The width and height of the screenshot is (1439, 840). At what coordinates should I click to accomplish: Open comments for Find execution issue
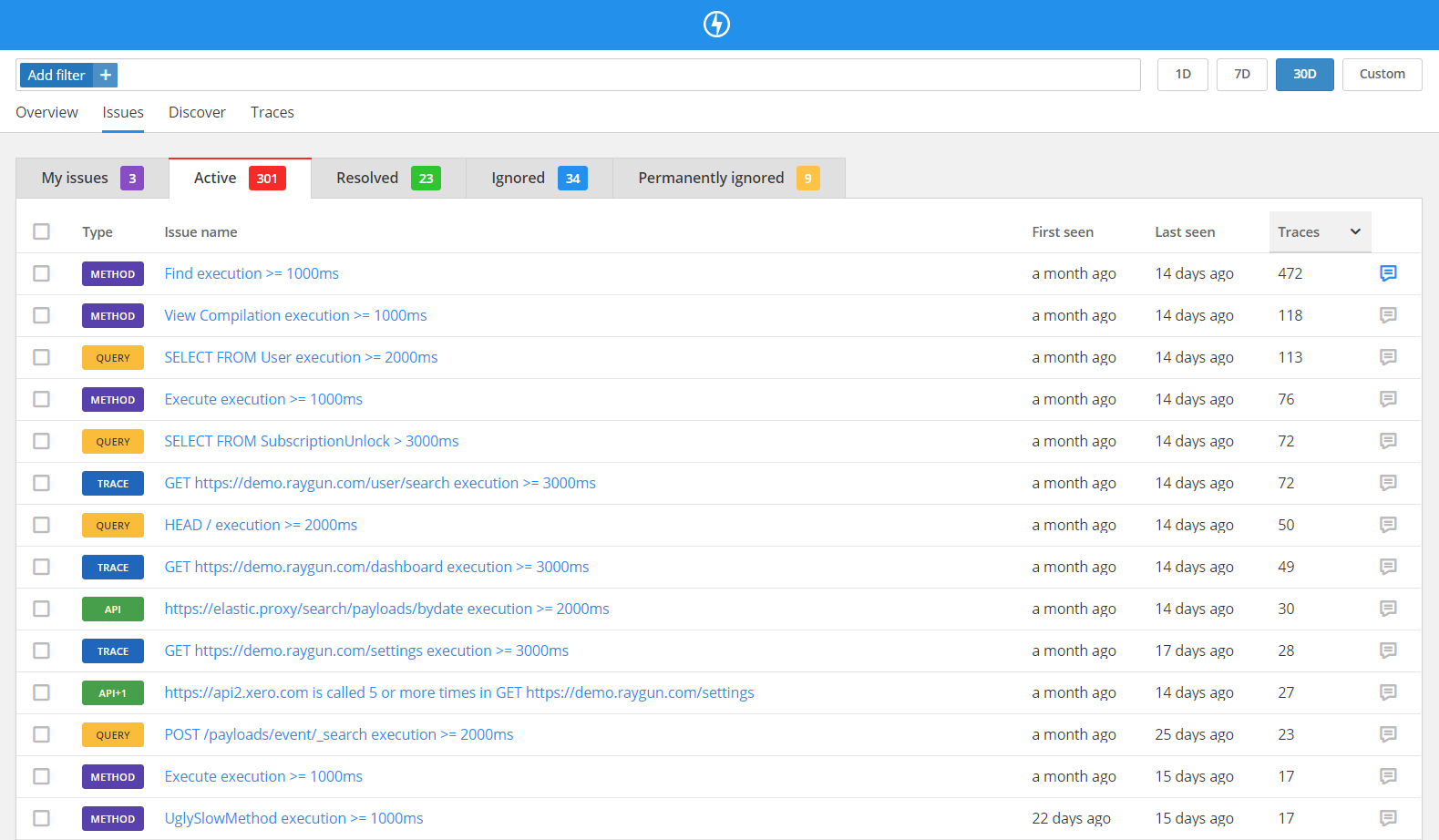coord(1388,273)
